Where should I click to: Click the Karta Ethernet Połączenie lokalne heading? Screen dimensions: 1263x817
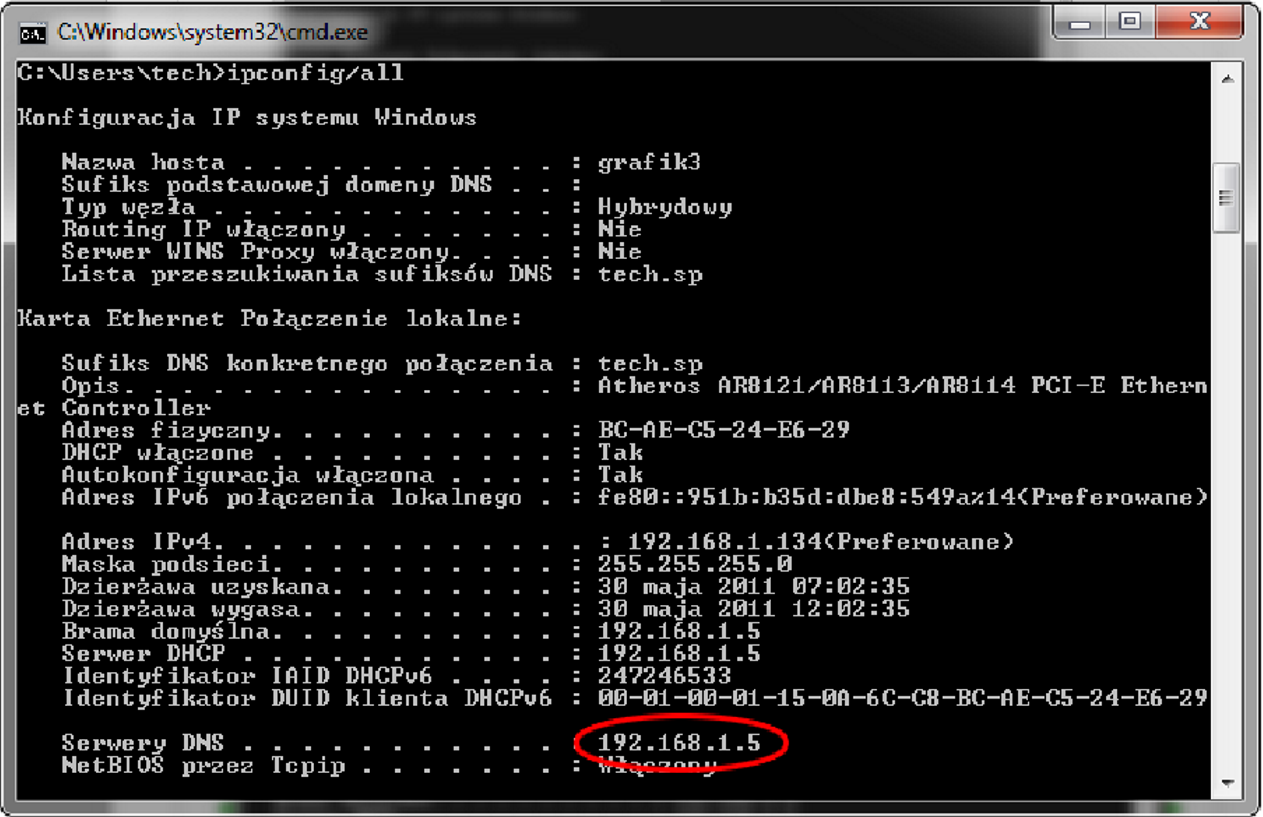coord(269,319)
